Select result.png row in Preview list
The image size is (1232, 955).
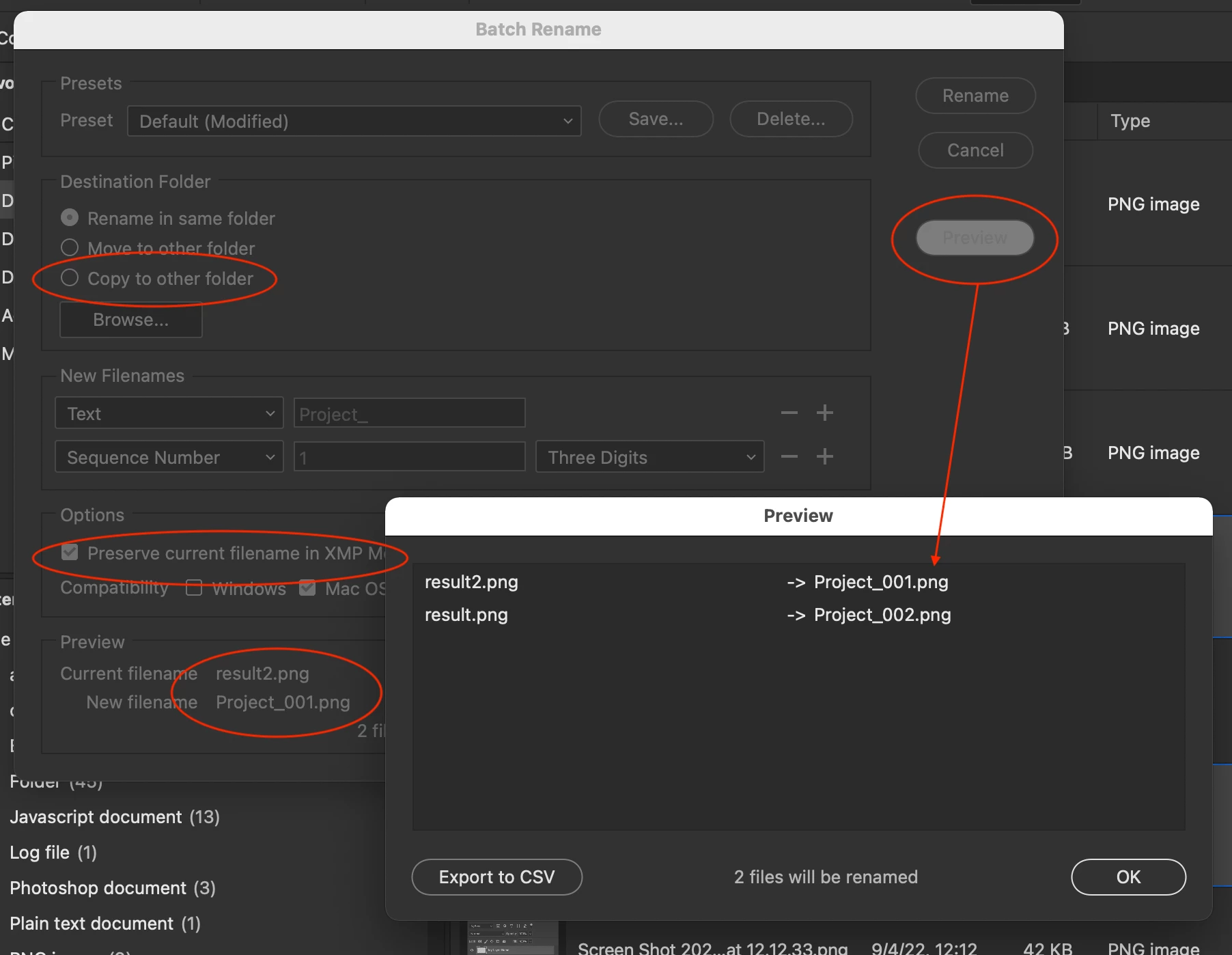(x=798, y=615)
